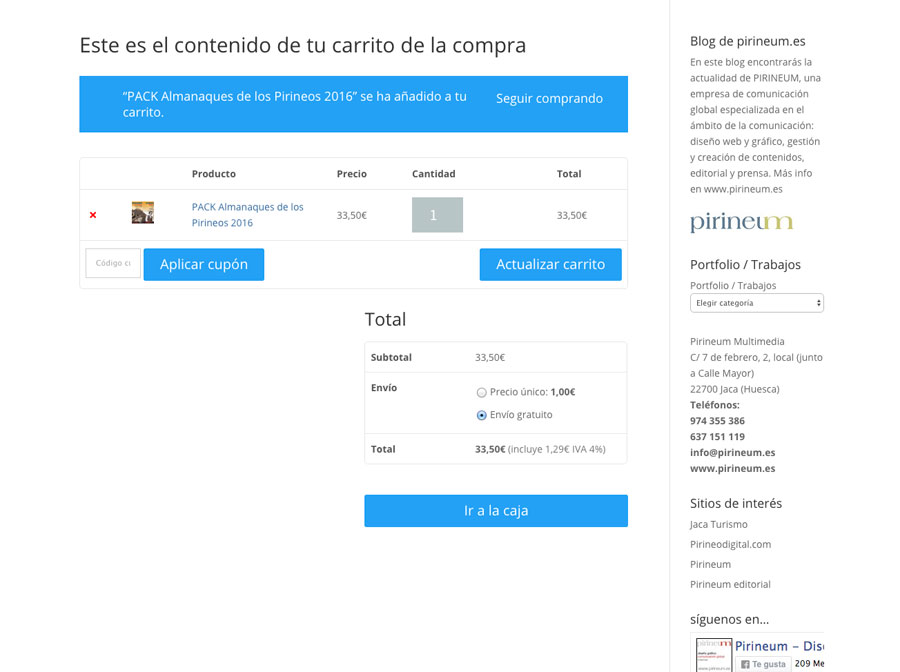Click the phone number 637 151 119
This screenshot has height=672, width=900.
point(717,437)
